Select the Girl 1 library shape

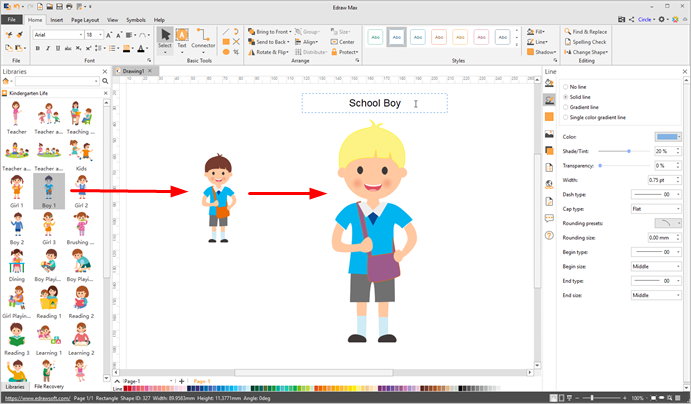(17, 189)
